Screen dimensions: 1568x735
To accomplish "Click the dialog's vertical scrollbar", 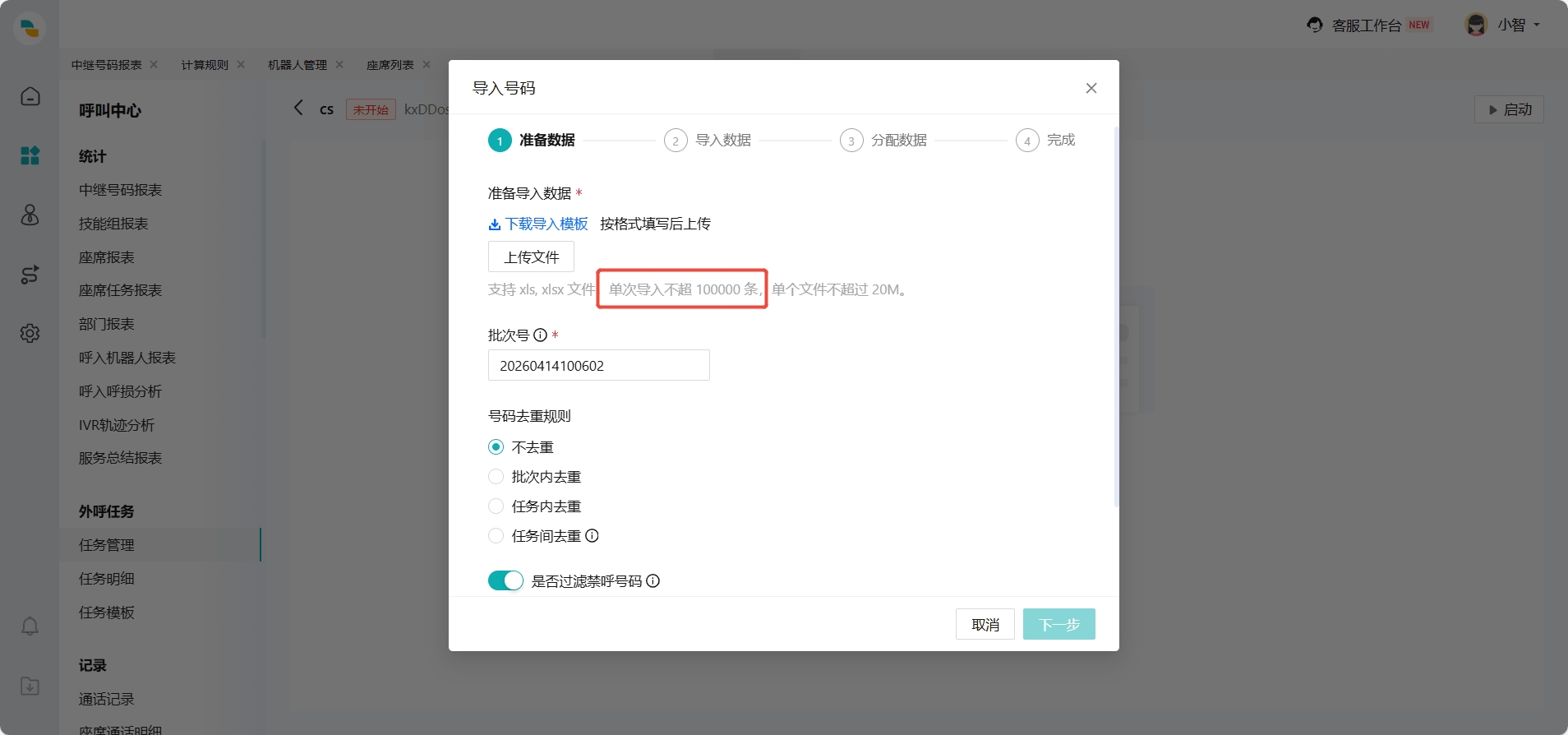I will (x=1116, y=317).
